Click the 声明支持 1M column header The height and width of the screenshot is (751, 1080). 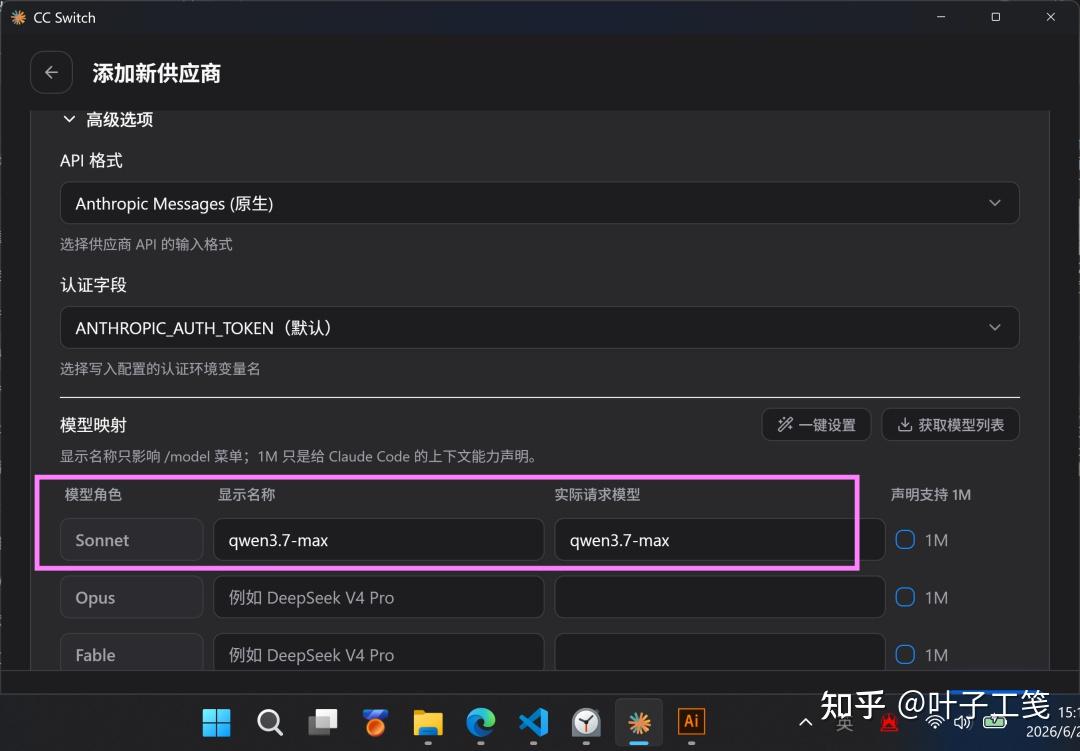(x=931, y=495)
